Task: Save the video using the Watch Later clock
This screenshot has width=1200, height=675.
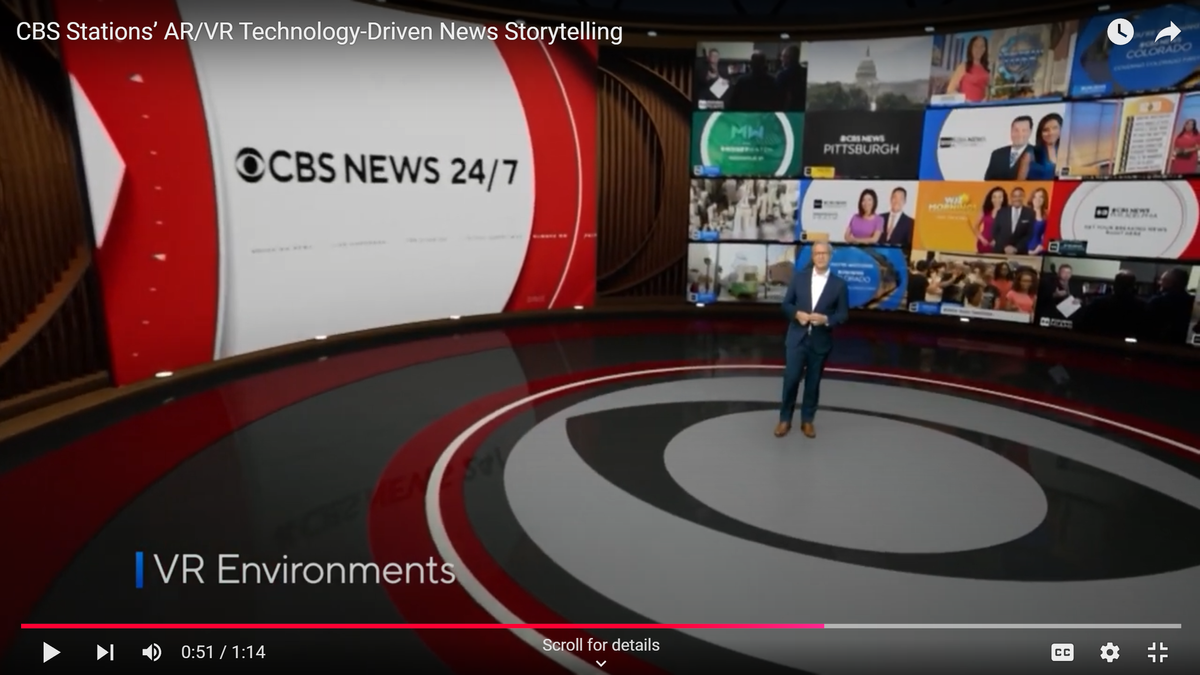Action: coord(1119,31)
